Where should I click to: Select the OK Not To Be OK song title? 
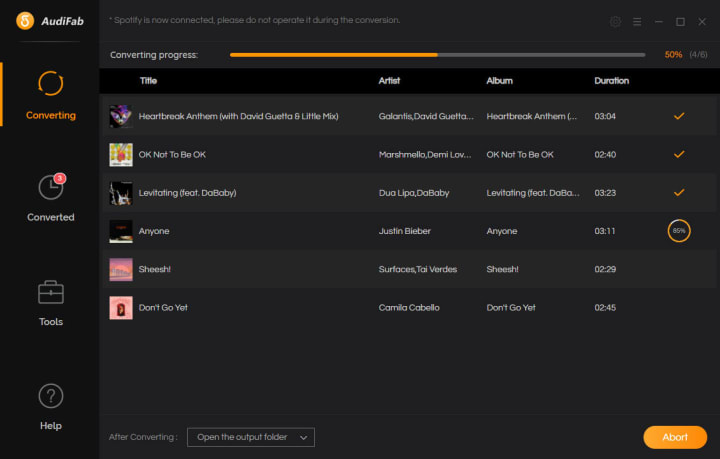(172, 155)
